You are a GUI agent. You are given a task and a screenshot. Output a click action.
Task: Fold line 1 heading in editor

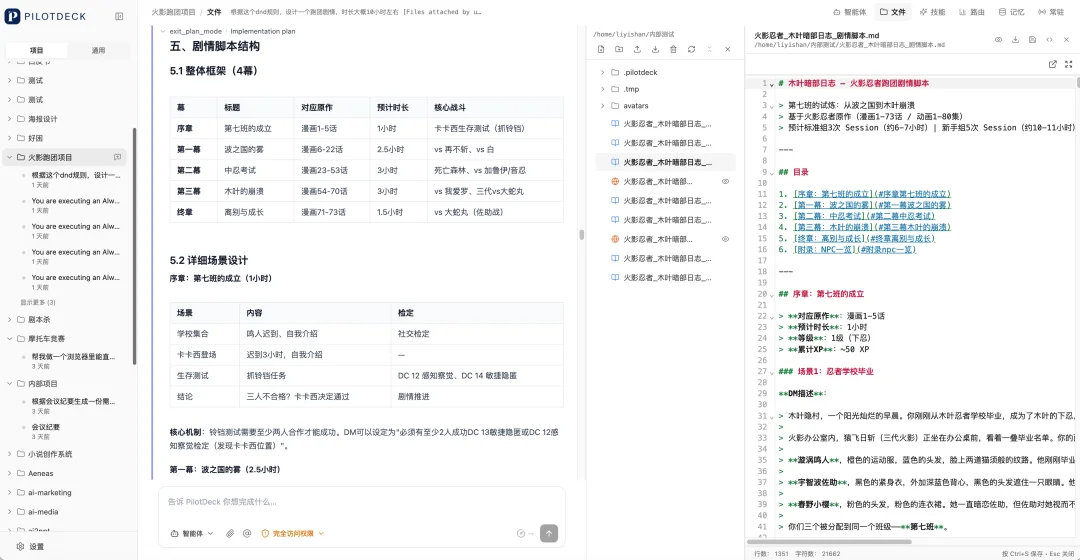point(771,84)
